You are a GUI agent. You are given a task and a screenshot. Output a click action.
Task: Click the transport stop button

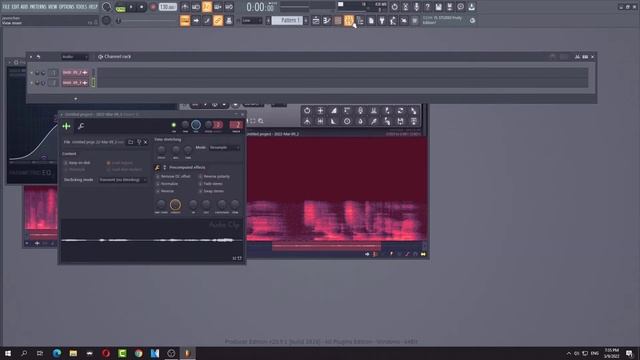pos(142,7)
